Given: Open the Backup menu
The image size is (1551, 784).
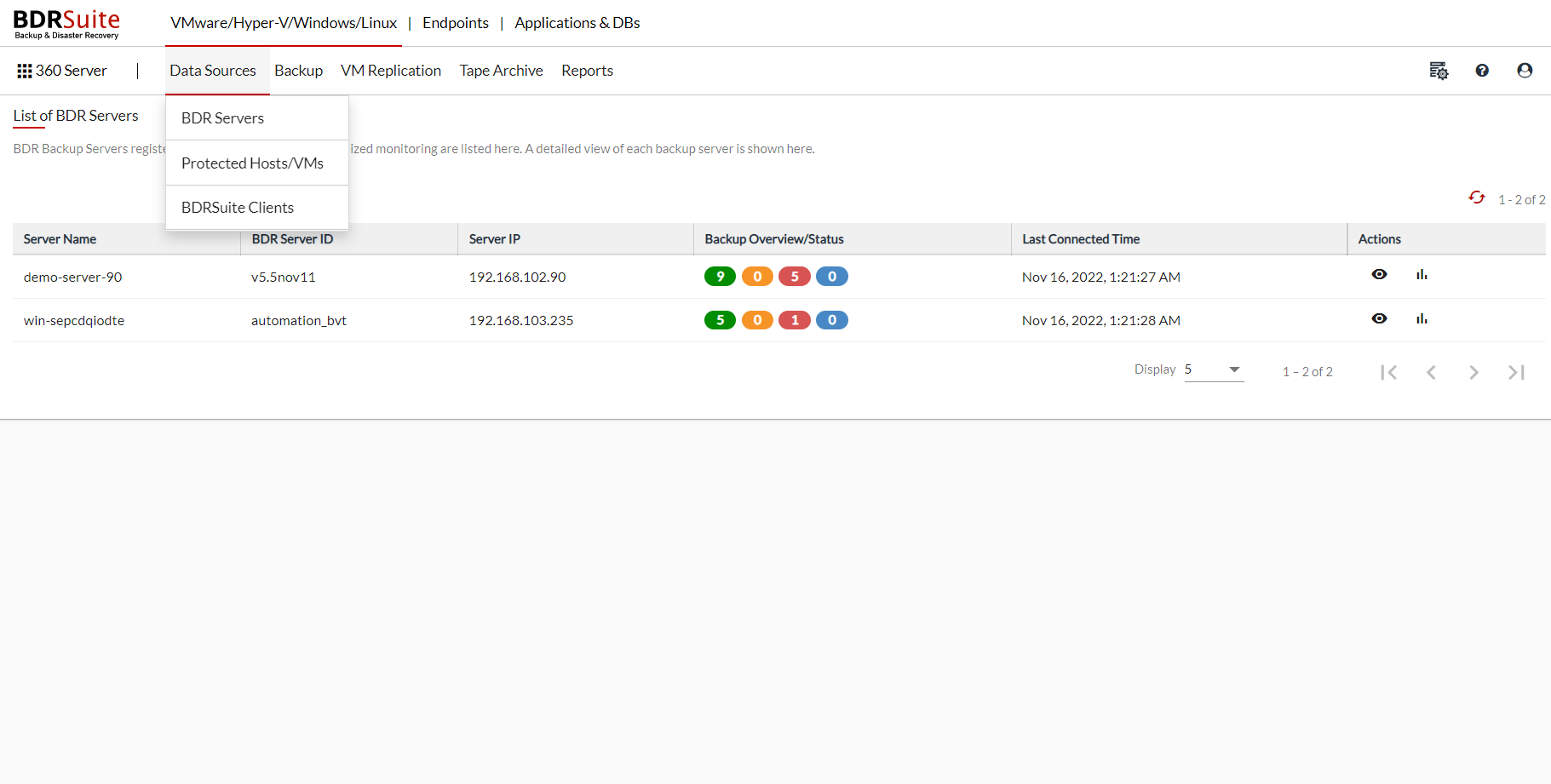Looking at the screenshot, I should click(x=298, y=71).
